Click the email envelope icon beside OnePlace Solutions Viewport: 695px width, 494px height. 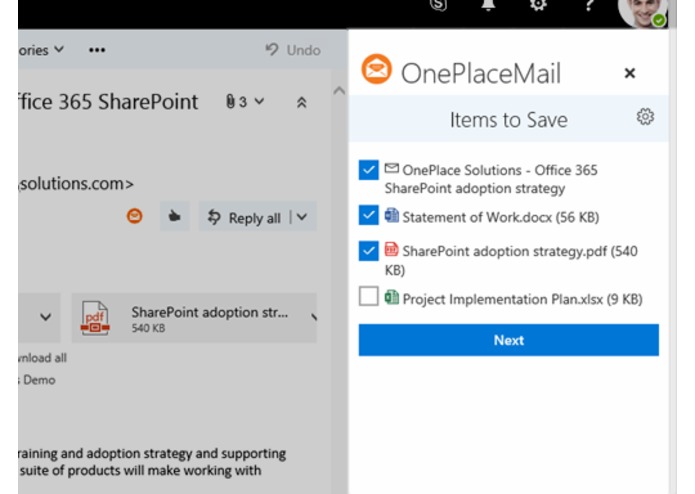tap(391, 168)
